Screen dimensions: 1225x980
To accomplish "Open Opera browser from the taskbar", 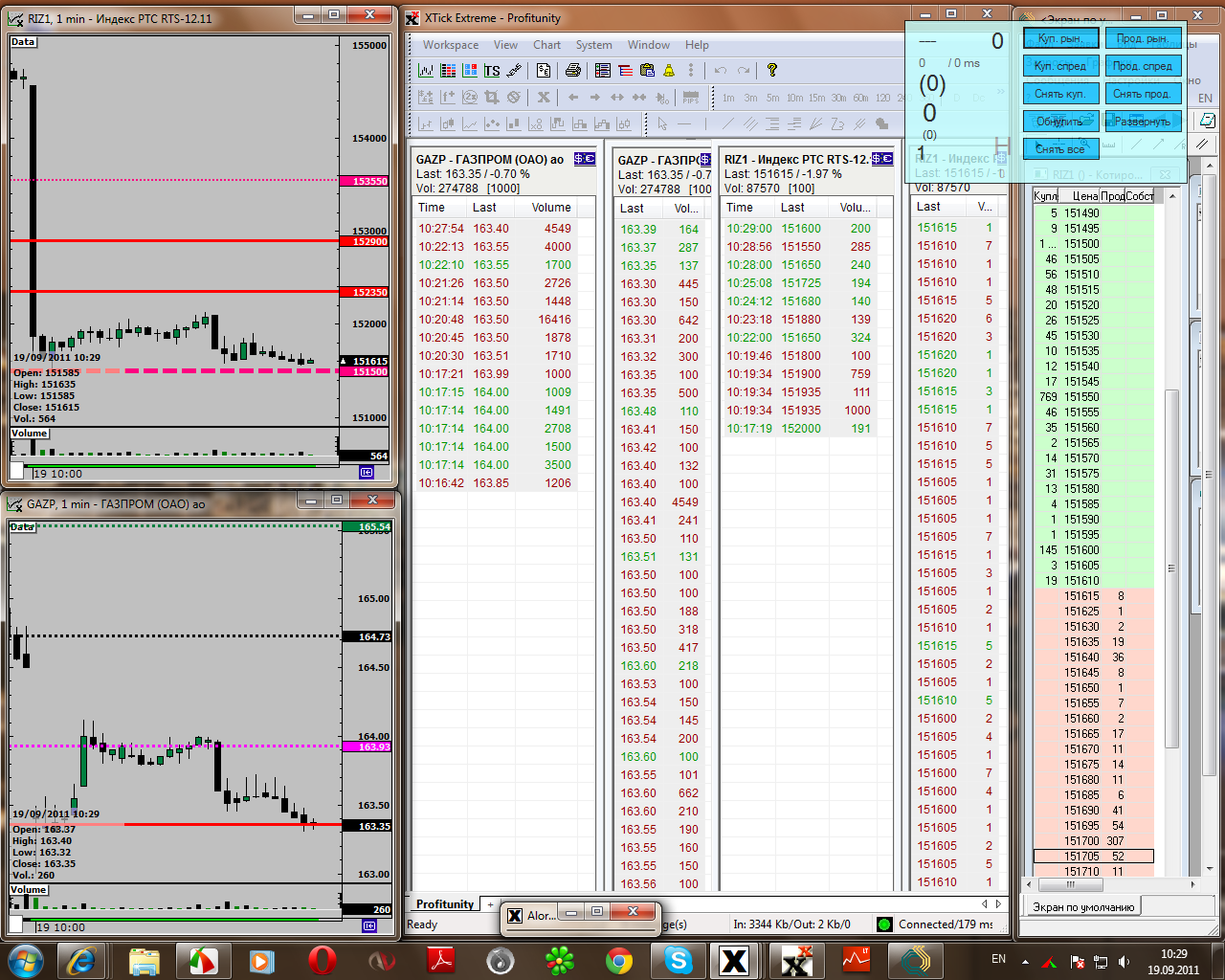I will (x=323, y=960).
